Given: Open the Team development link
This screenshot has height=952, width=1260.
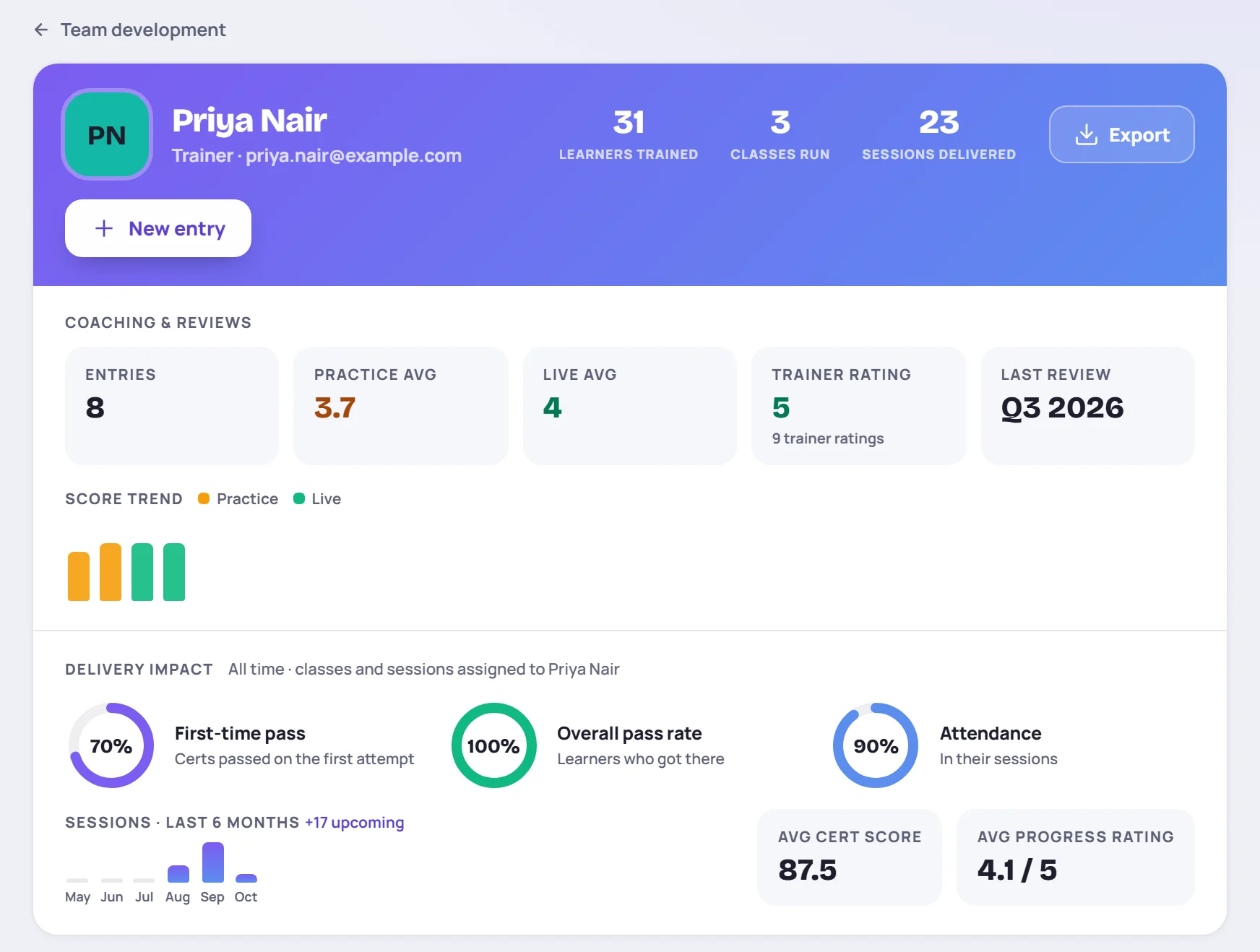Looking at the screenshot, I should (x=143, y=30).
